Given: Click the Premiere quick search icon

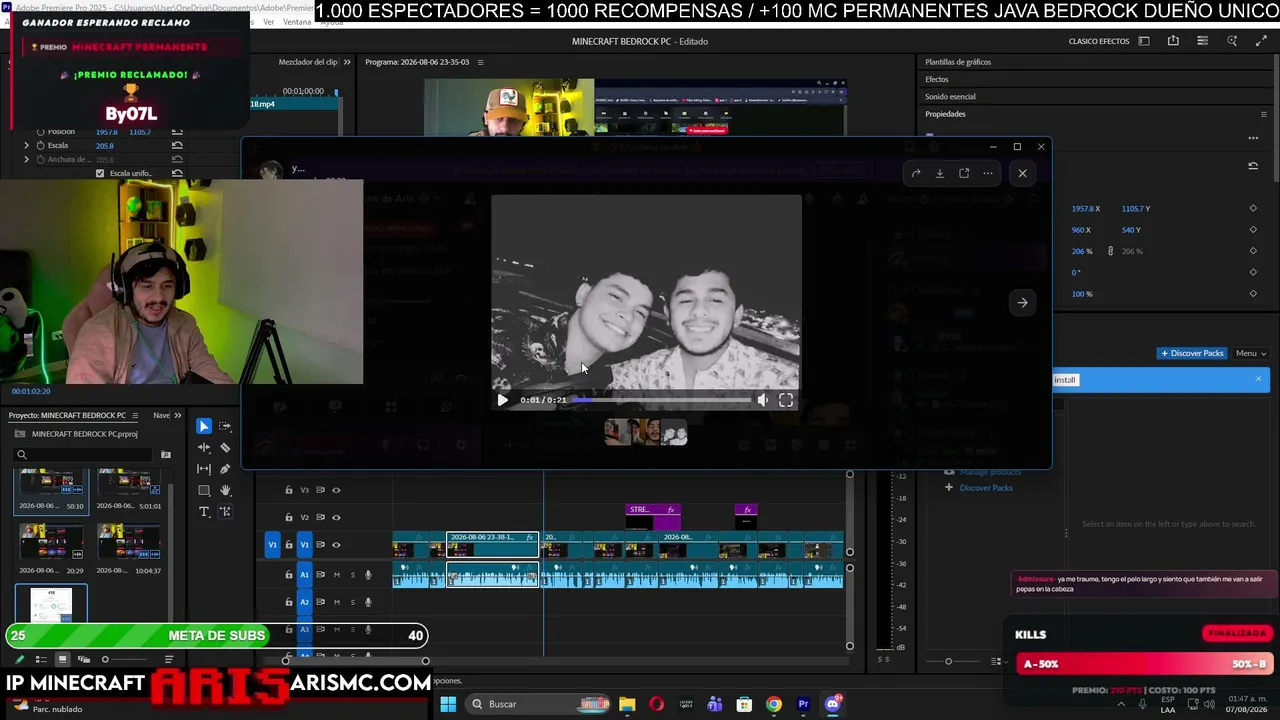Looking at the screenshot, I should coord(1232,41).
